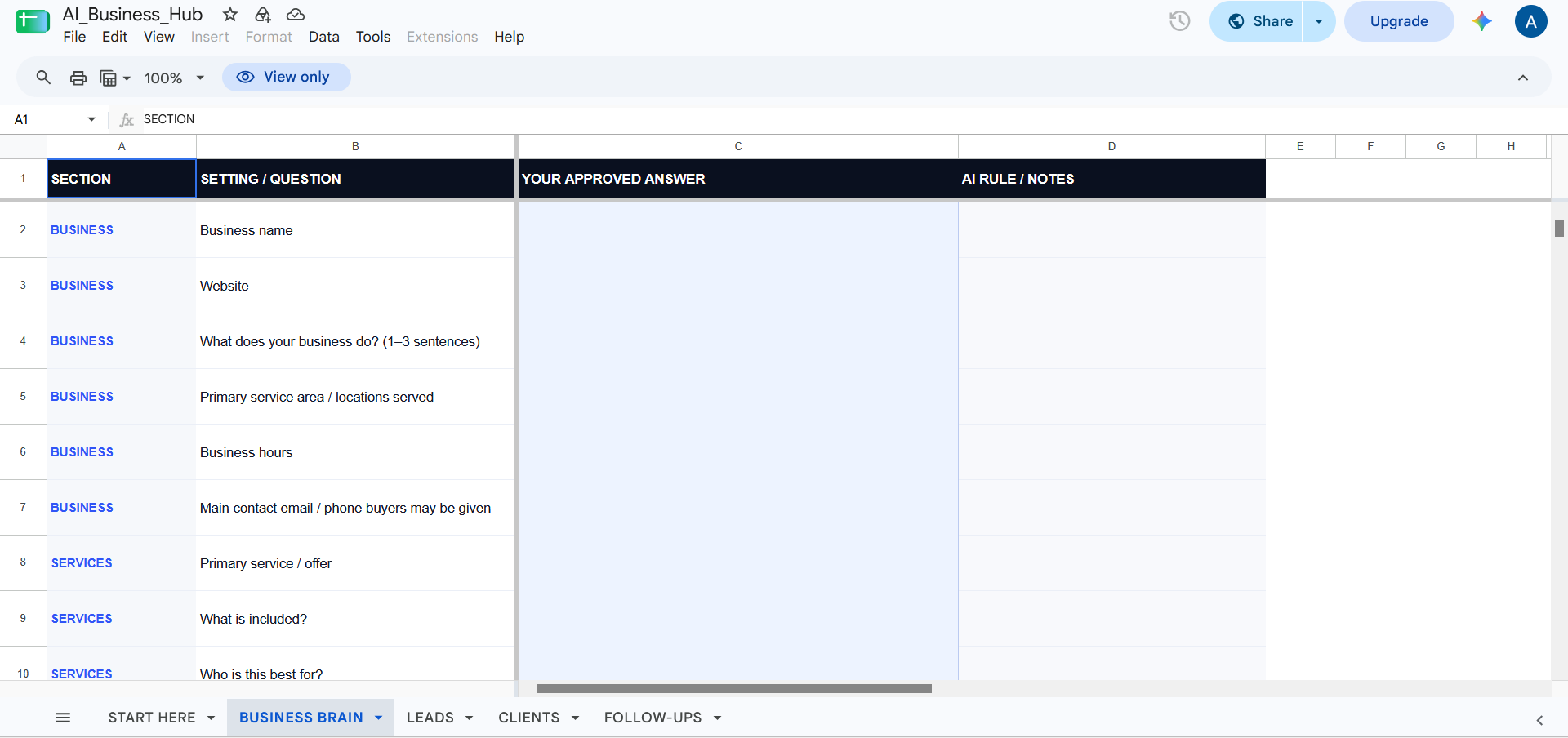Select column B header
The height and width of the screenshot is (738, 1568).
pos(355,146)
